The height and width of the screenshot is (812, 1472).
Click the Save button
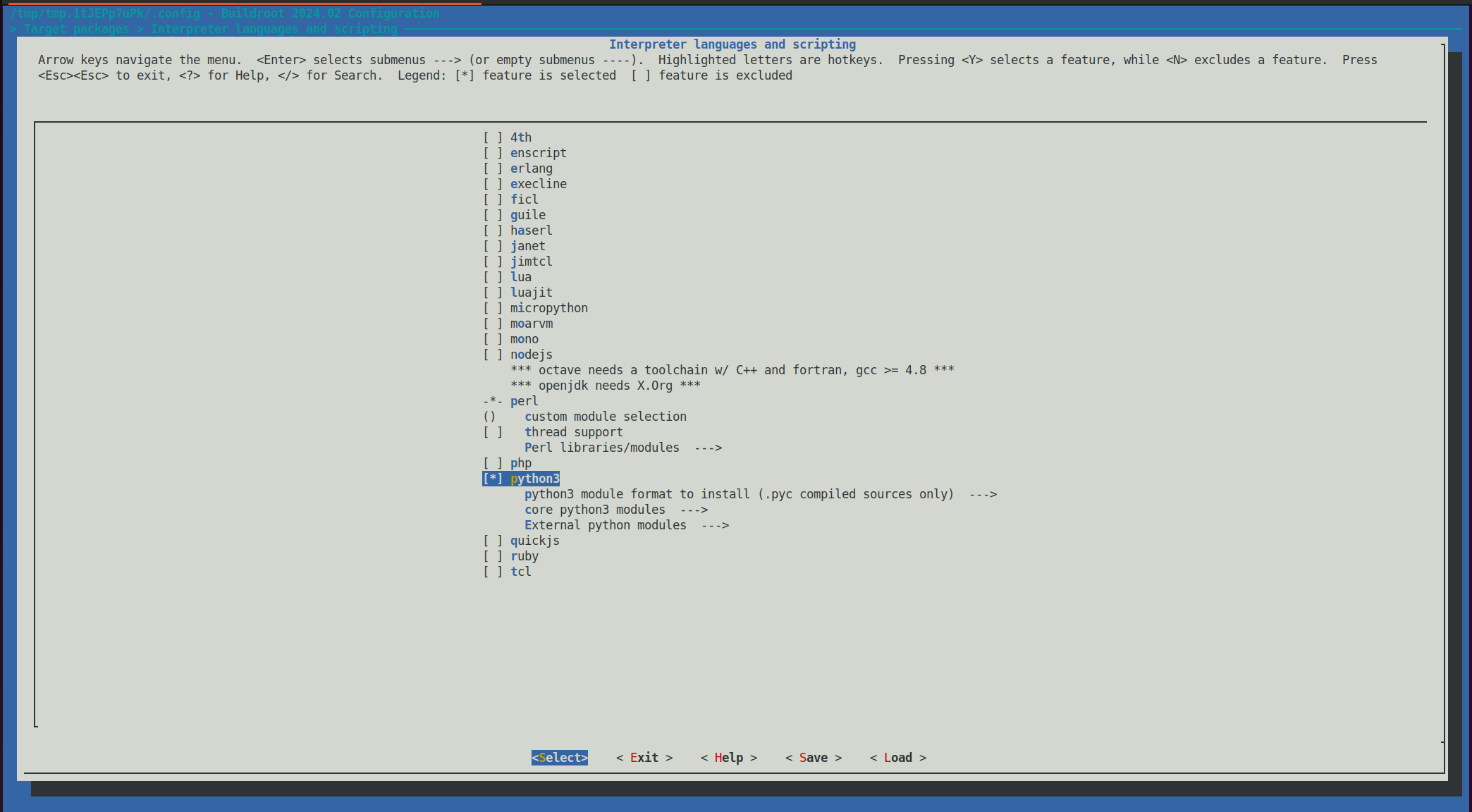click(814, 758)
